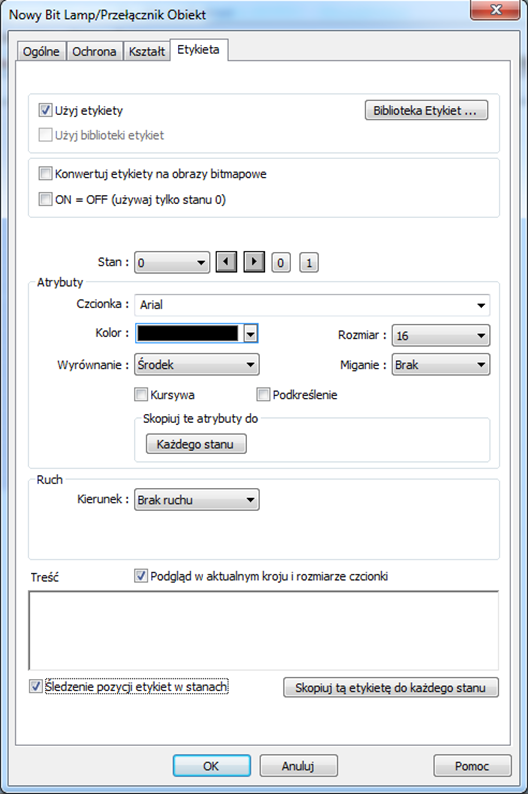Jump to state 1 button
Screen dimensions: 528x794
[x=309, y=263]
